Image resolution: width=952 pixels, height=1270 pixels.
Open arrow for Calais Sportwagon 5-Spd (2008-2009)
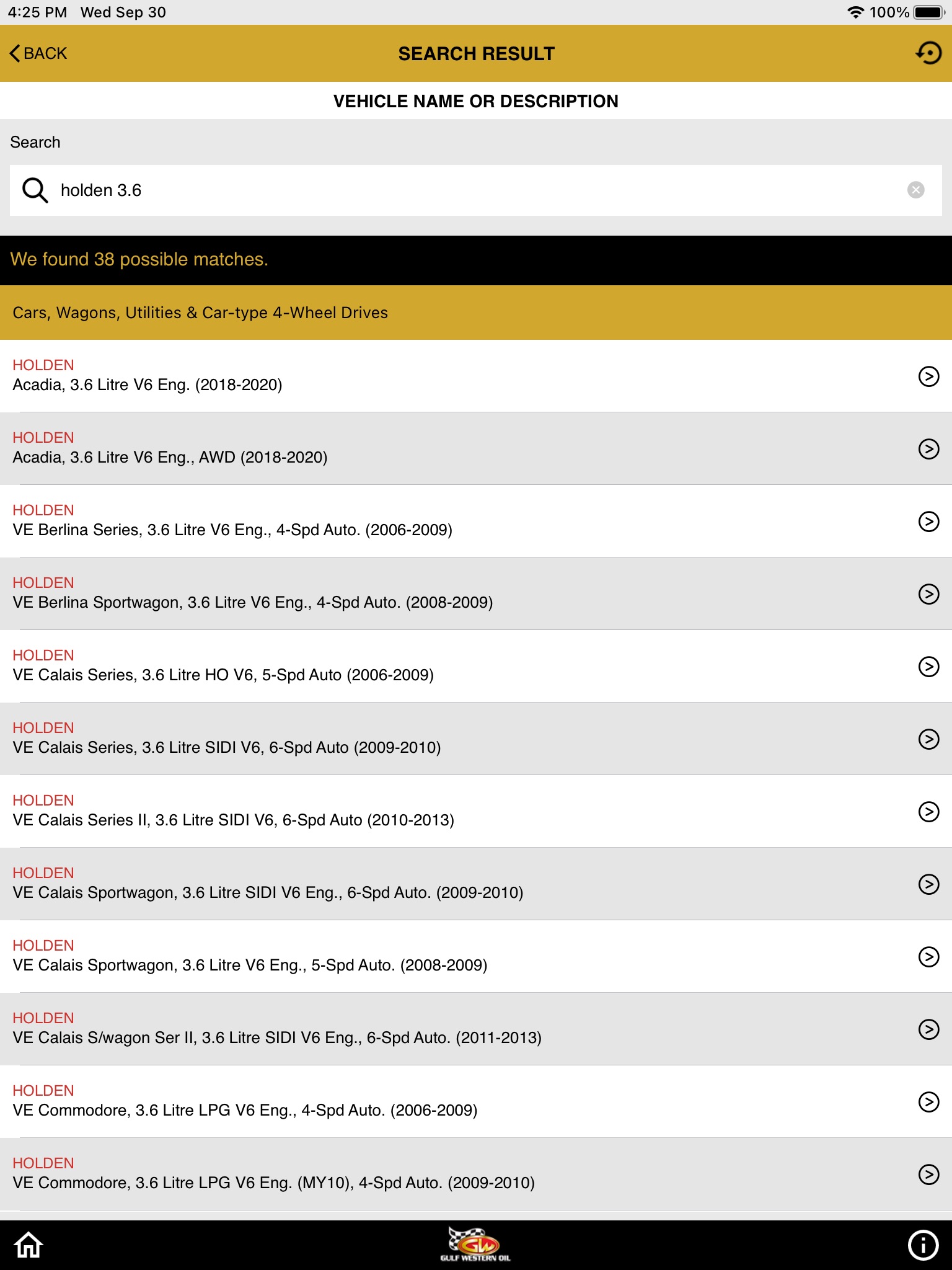pos(928,956)
